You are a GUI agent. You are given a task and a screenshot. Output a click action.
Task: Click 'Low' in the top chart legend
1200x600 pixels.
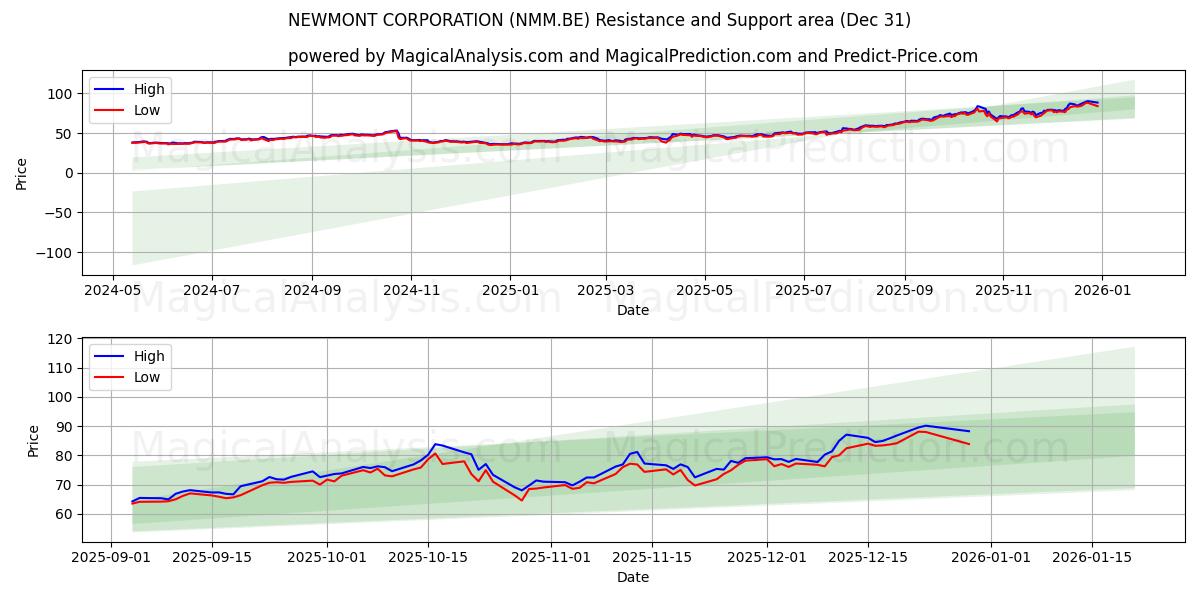point(147,111)
